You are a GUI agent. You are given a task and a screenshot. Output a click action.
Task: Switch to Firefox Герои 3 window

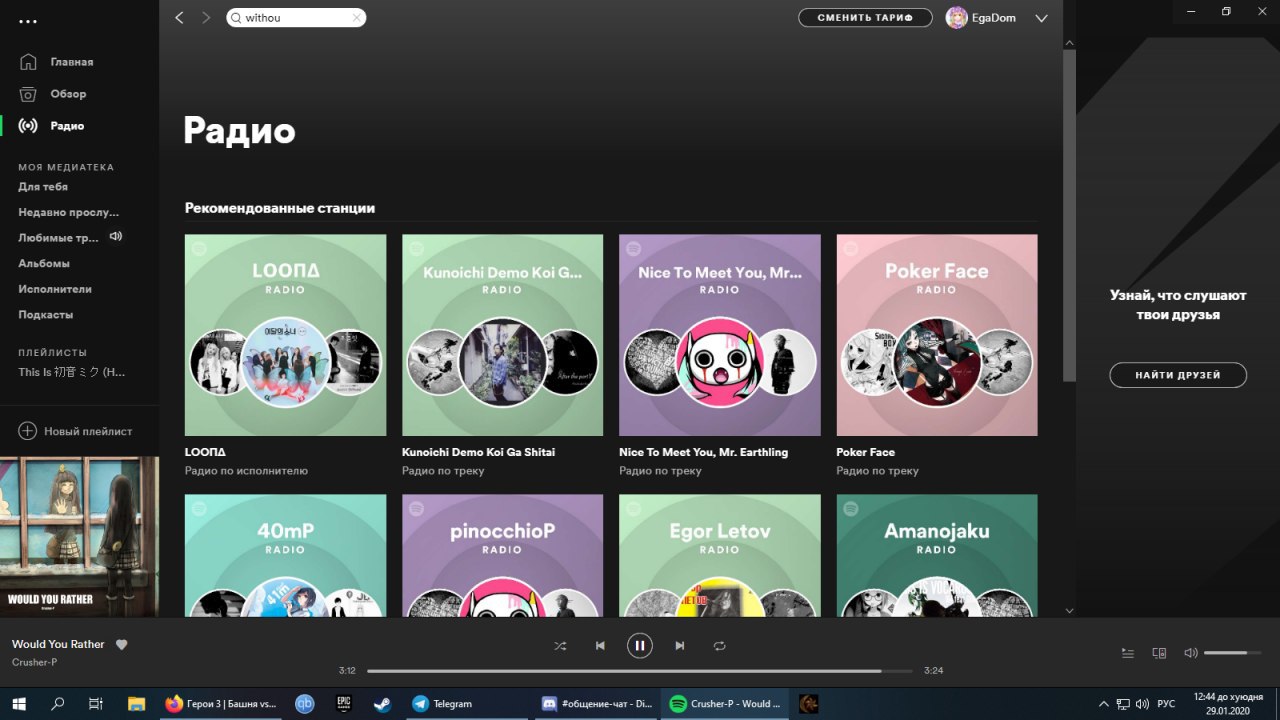click(221, 704)
